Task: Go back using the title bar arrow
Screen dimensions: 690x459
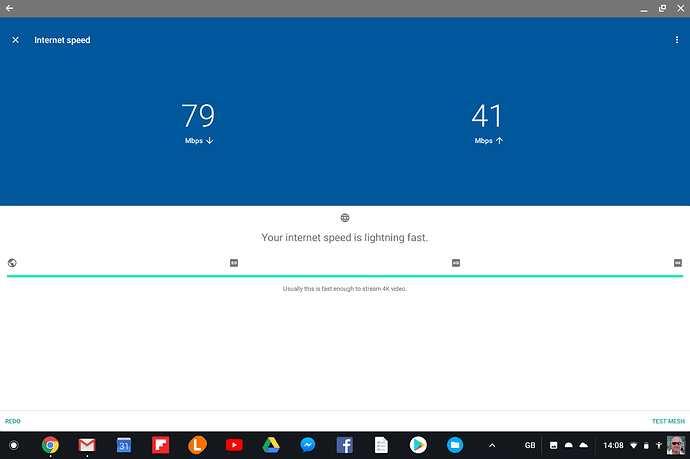Action: 9,8
